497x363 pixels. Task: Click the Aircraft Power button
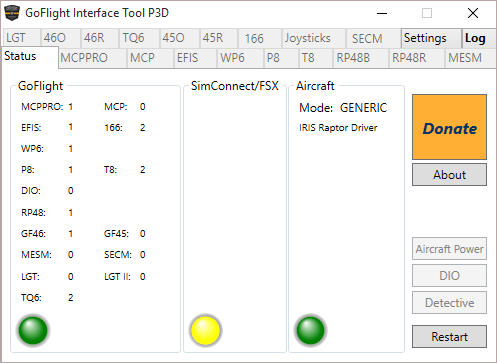(x=449, y=248)
